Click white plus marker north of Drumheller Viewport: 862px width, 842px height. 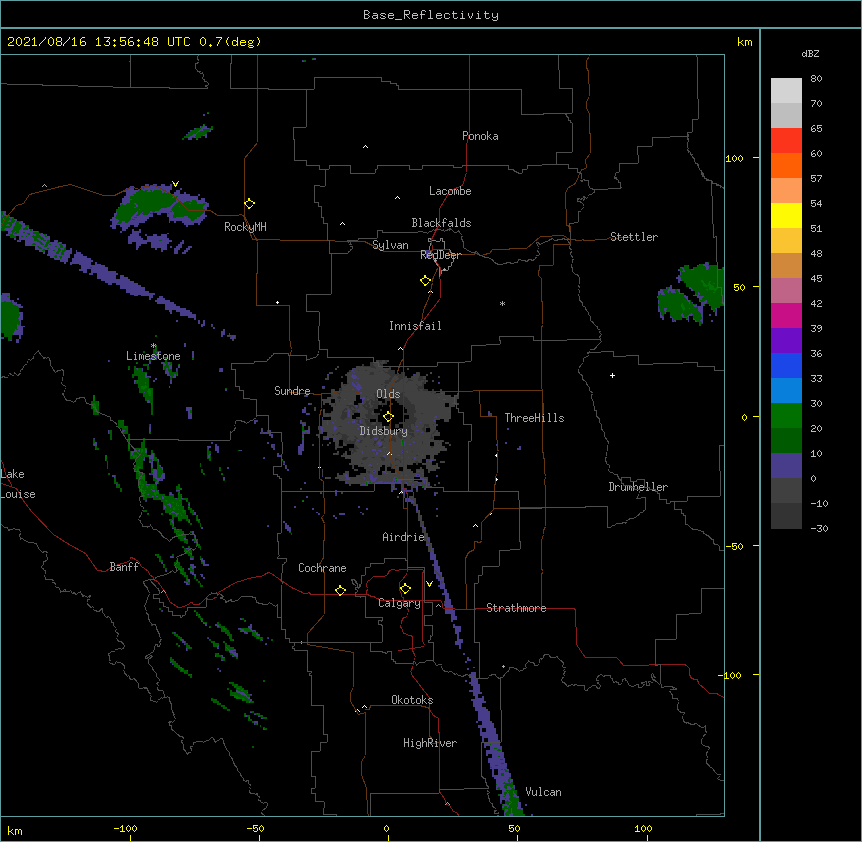click(612, 375)
